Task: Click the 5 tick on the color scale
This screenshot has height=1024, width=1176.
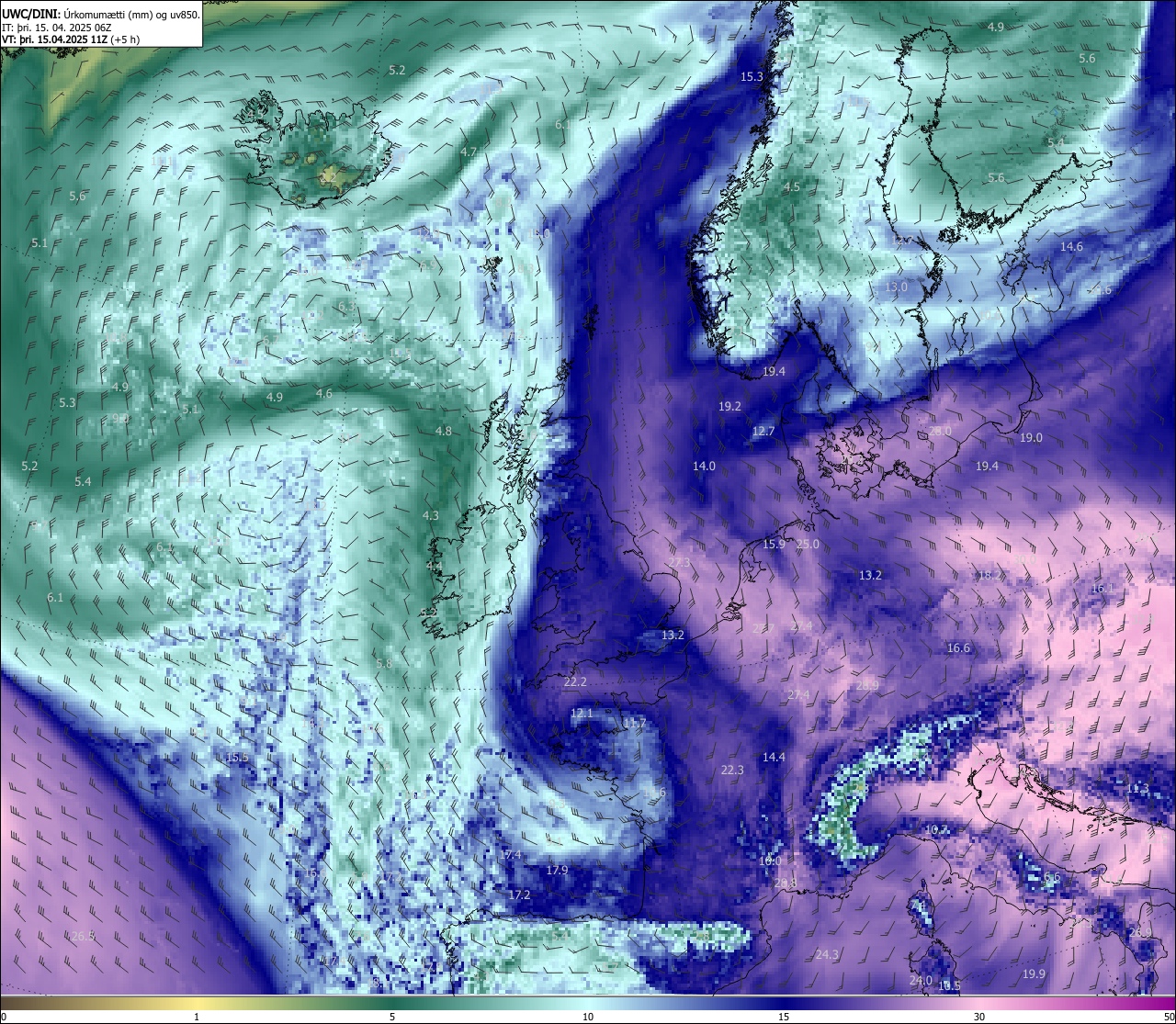Action: (392, 1017)
